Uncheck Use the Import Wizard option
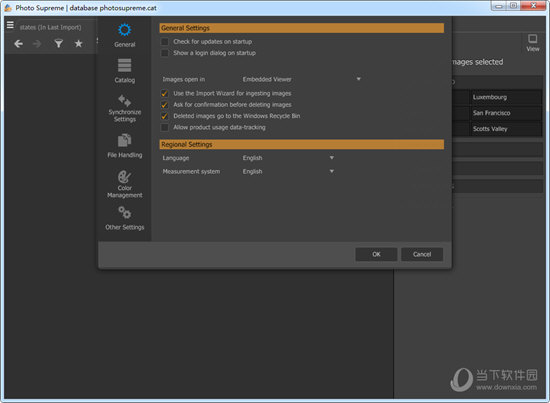Viewport: 550px width, 403px height. (165, 93)
